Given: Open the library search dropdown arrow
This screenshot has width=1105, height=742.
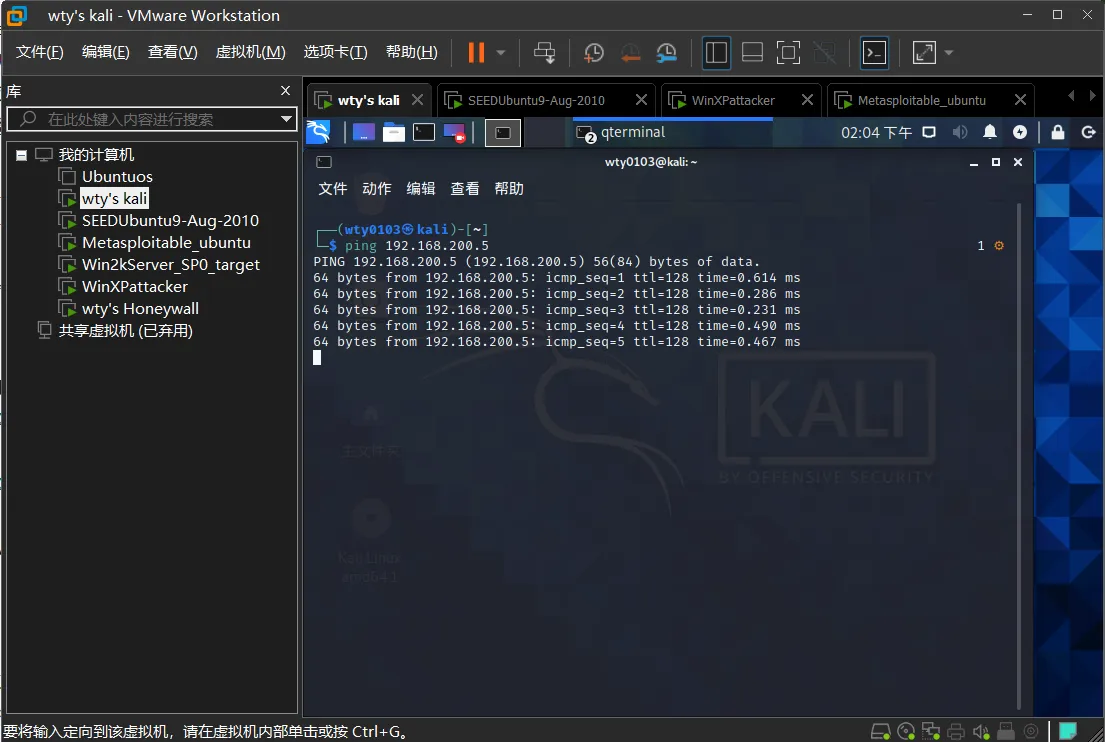Looking at the screenshot, I should click(286, 119).
